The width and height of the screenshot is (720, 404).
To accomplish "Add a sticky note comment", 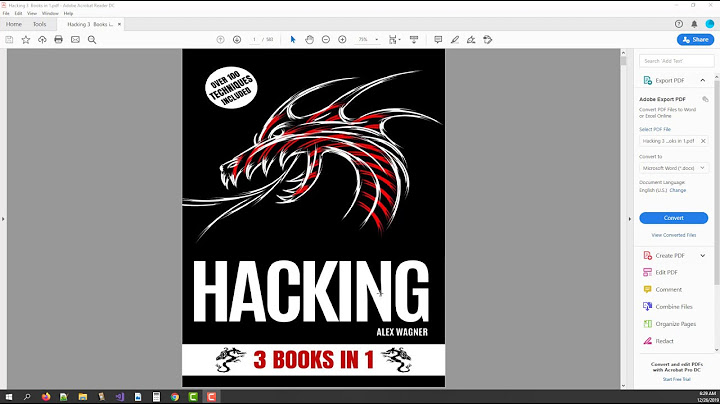I will click(438, 40).
